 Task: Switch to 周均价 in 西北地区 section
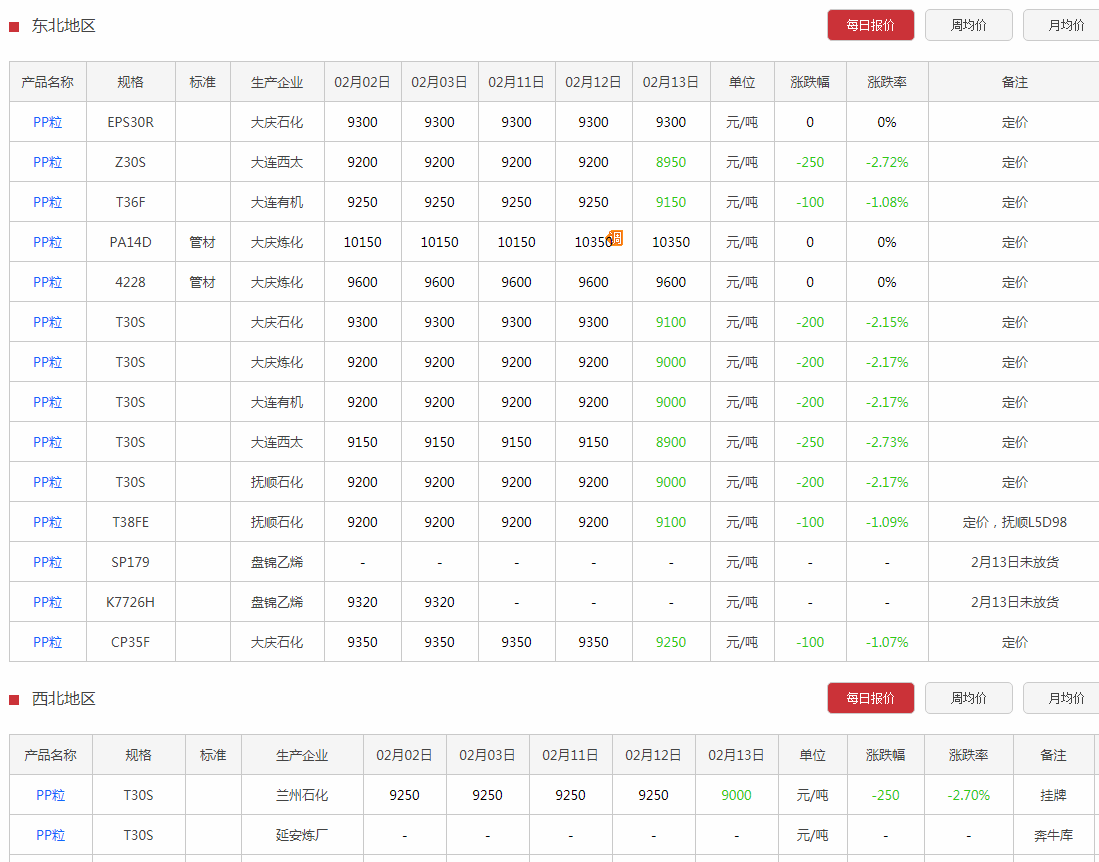tap(969, 698)
